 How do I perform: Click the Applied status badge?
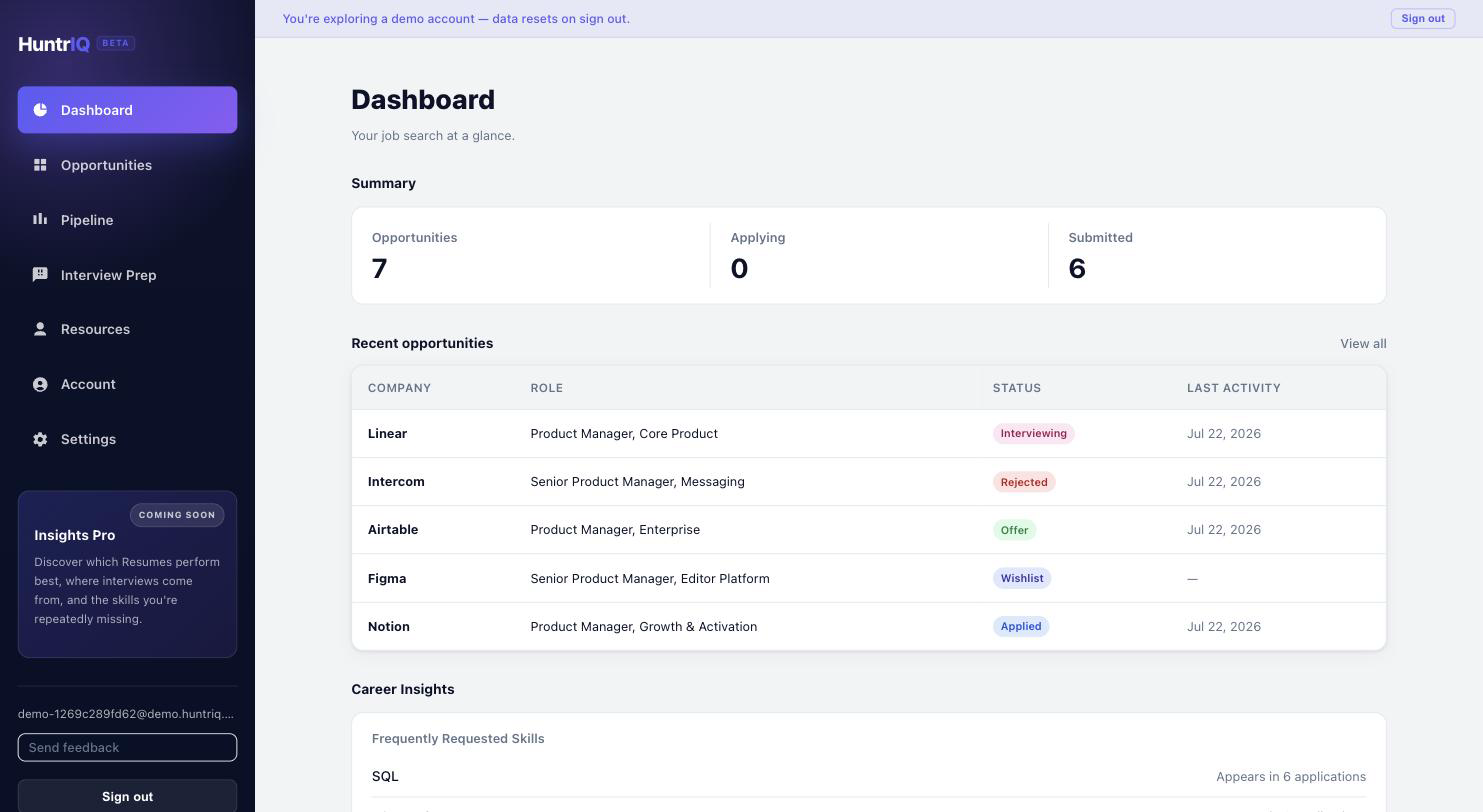1021,626
